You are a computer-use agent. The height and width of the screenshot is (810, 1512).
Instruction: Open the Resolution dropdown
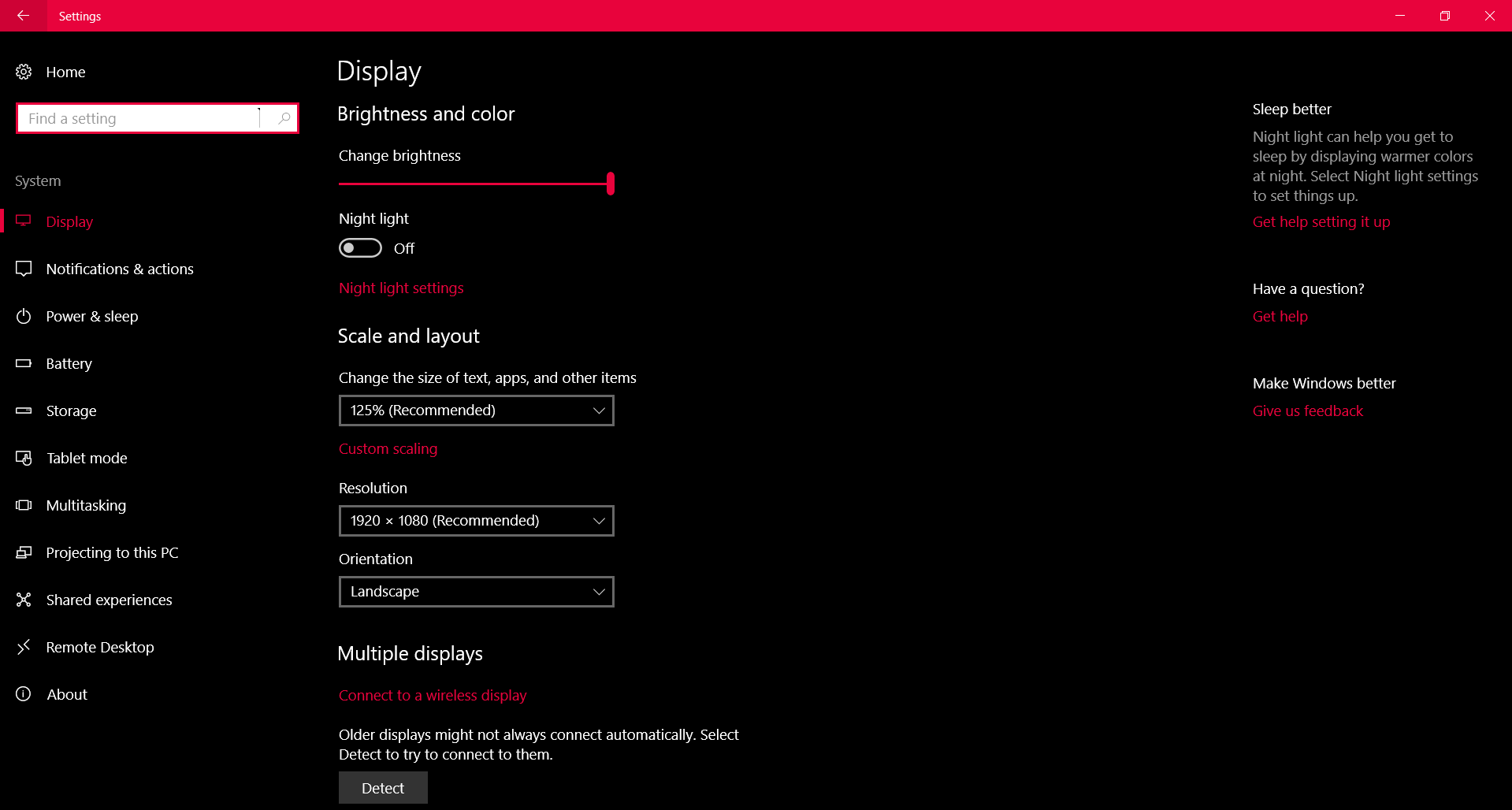[x=476, y=521]
